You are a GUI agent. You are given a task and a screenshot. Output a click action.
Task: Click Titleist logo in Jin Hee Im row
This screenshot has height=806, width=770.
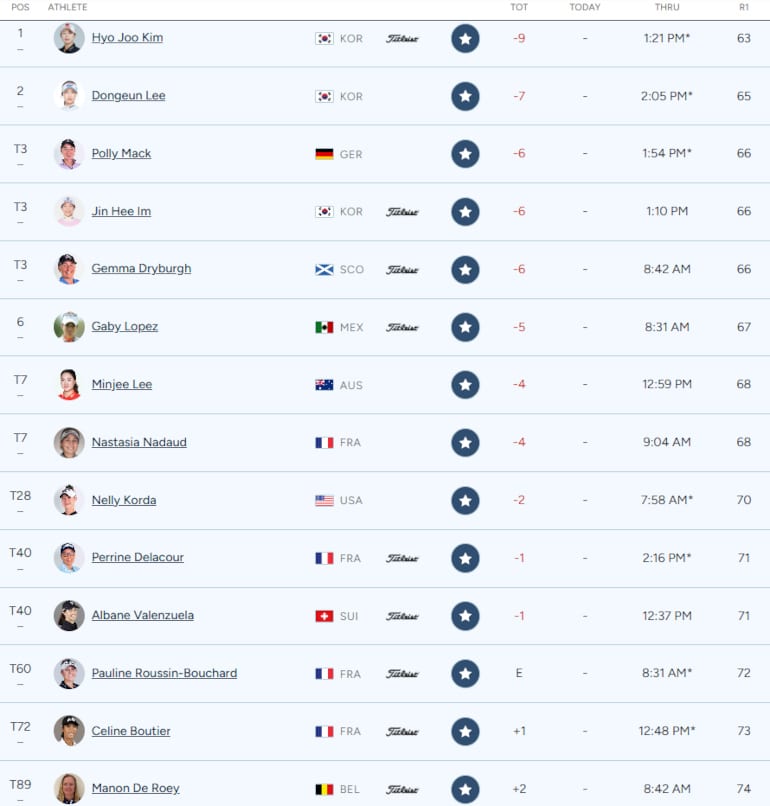[402, 212]
